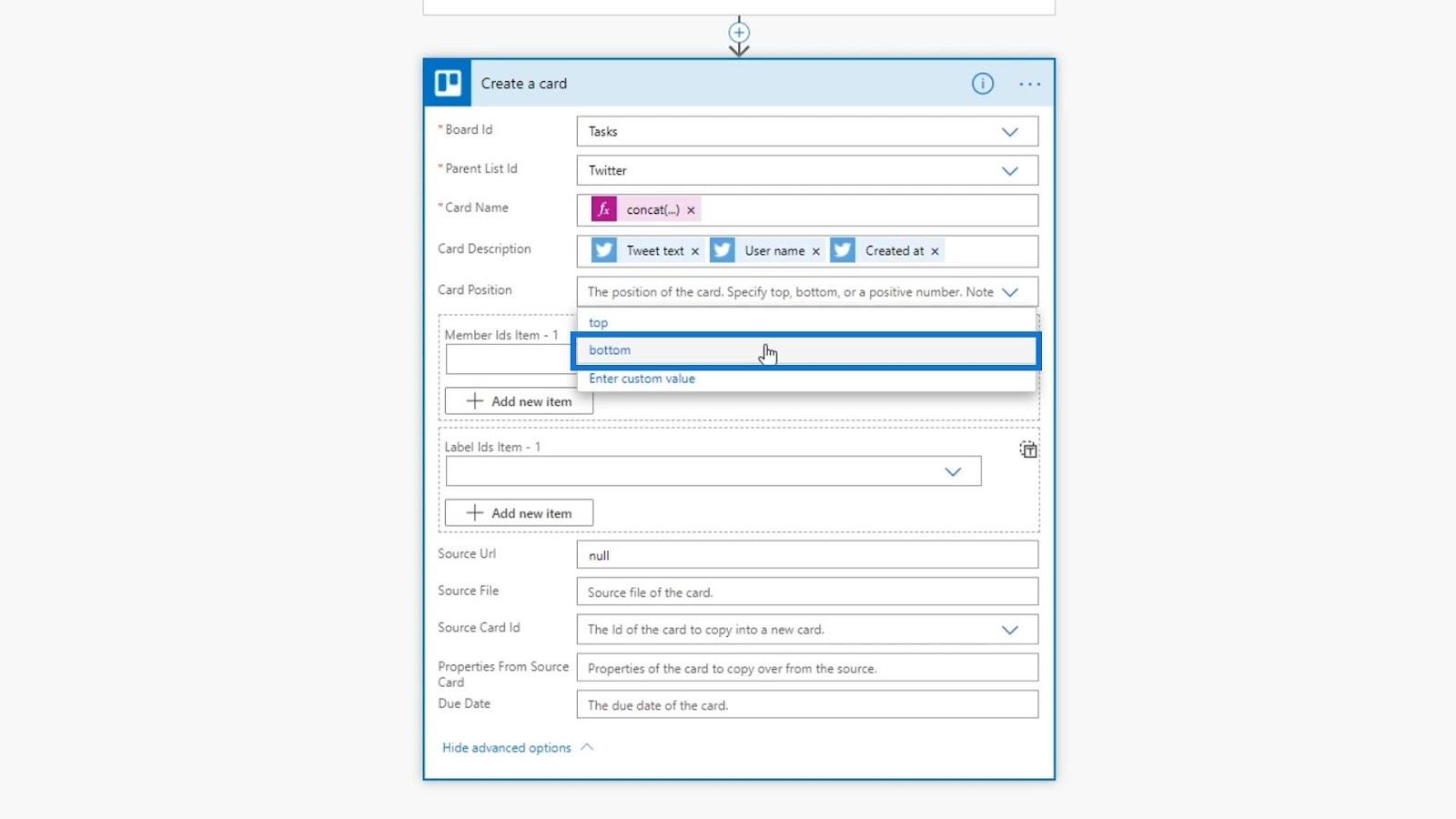Viewport: 1456px width, 819px height.
Task: Click into the Source File field
Action: 807,592
